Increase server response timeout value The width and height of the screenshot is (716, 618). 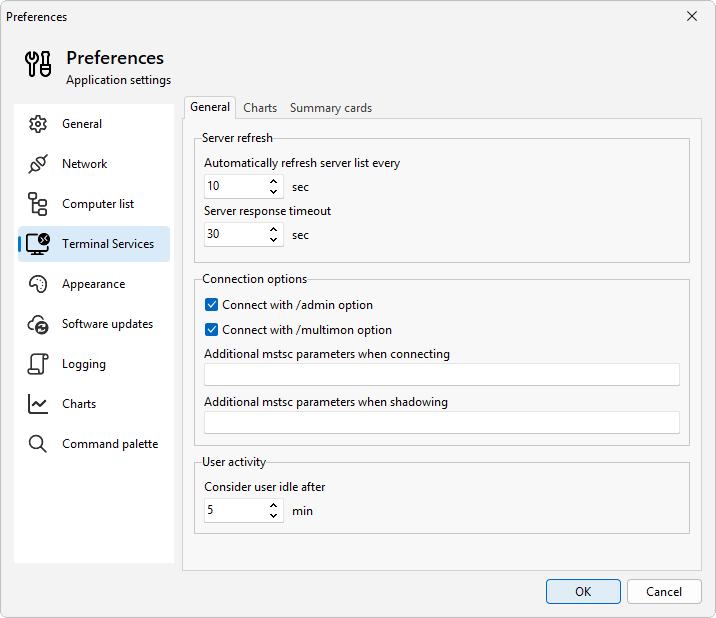pyautogui.click(x=274, y=229)
